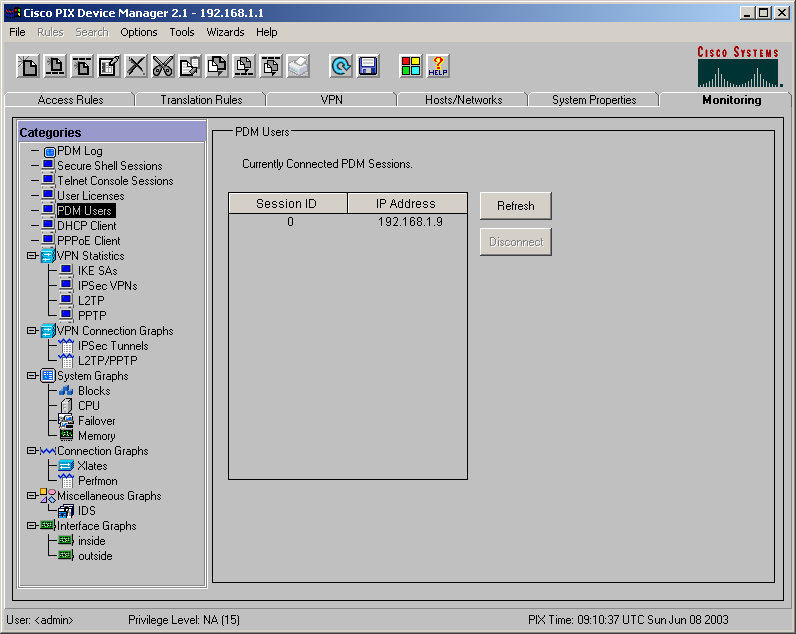Click the Paste Rule Before icon

(244, 66)
